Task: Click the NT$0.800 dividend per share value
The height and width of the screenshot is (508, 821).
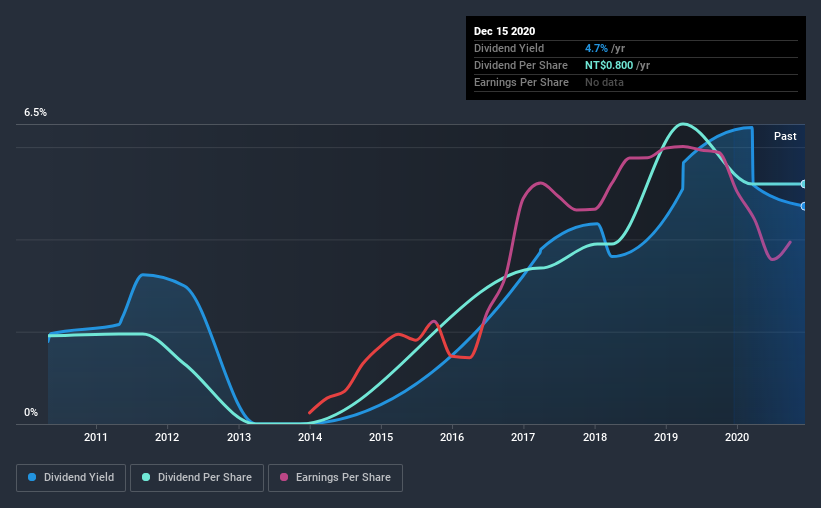Action: 609,65
